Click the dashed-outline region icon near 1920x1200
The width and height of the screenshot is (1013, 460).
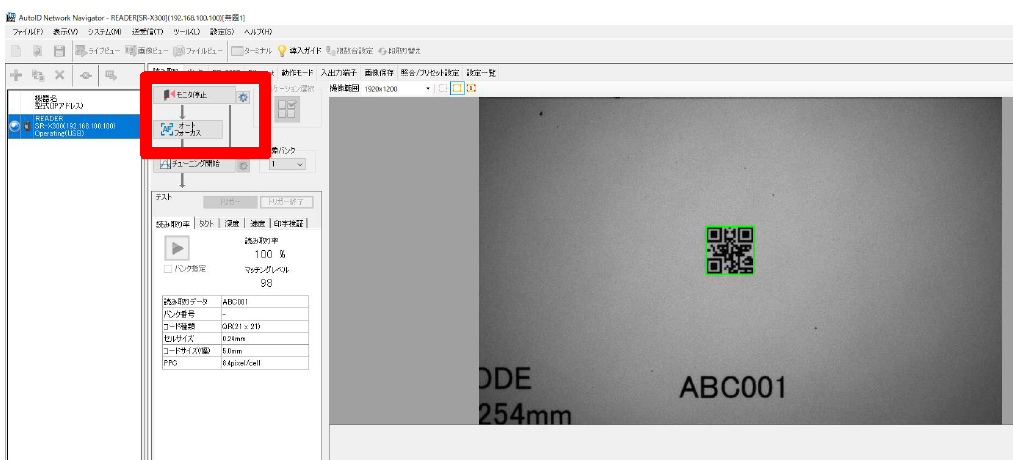click(x=443, y=88)
